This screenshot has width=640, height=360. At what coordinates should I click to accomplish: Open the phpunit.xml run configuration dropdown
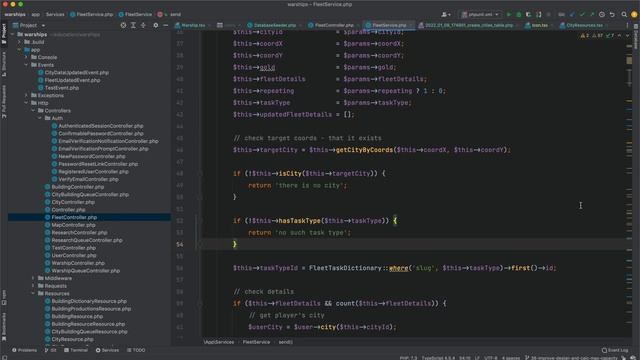pyautogui.click(x=480, y=14)
